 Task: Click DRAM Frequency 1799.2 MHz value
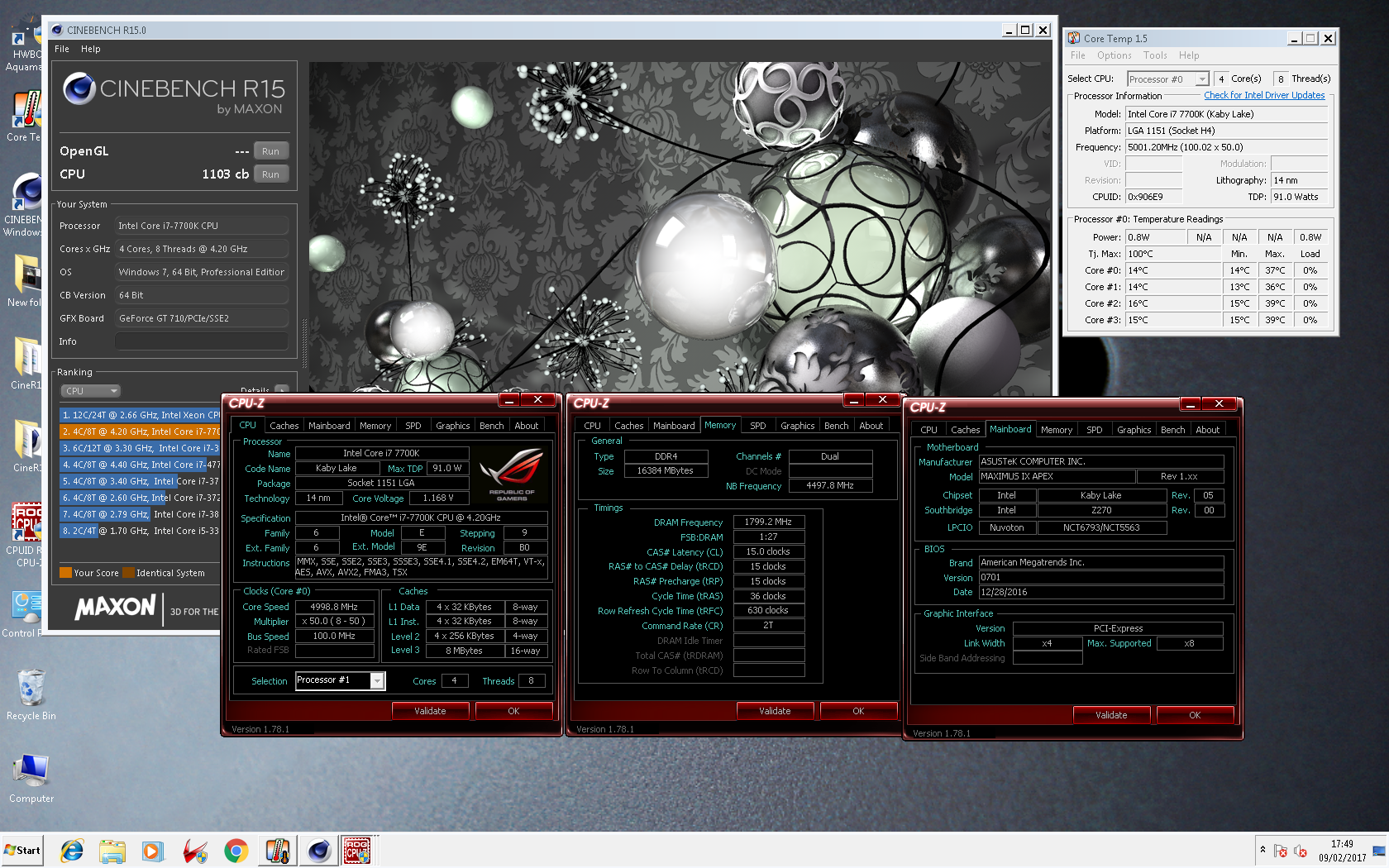pyautogui.click(x=768, y=522)
